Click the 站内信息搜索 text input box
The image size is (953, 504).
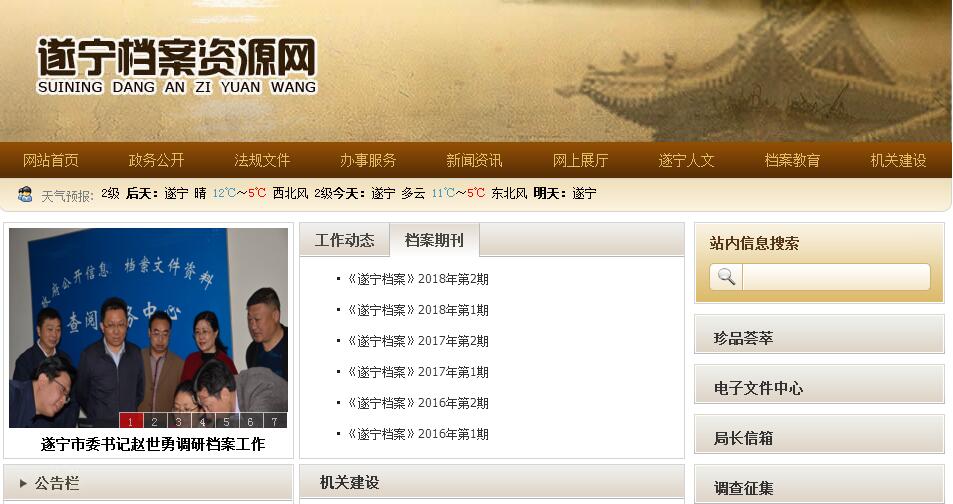pos(836,277)
